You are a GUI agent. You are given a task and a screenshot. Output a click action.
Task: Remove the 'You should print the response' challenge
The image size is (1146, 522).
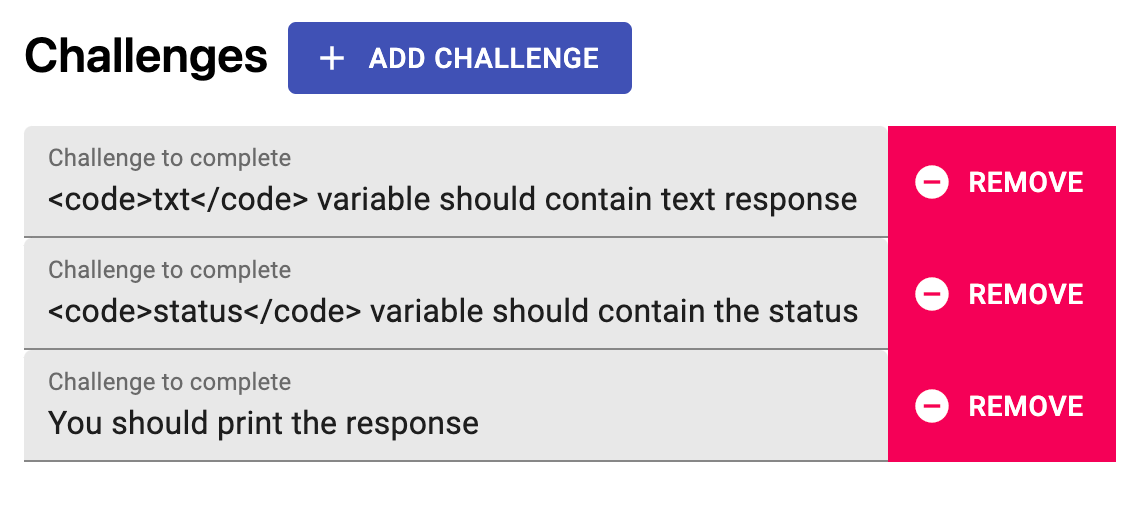(1001, 406)
